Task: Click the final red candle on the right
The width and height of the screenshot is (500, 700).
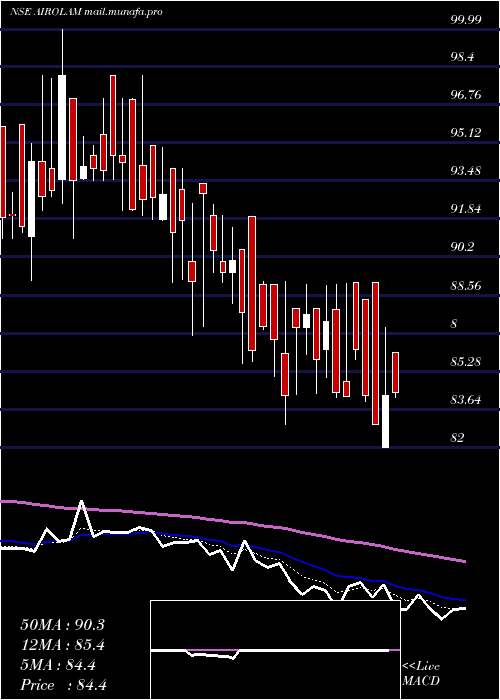Action: (x=396, y=373)
